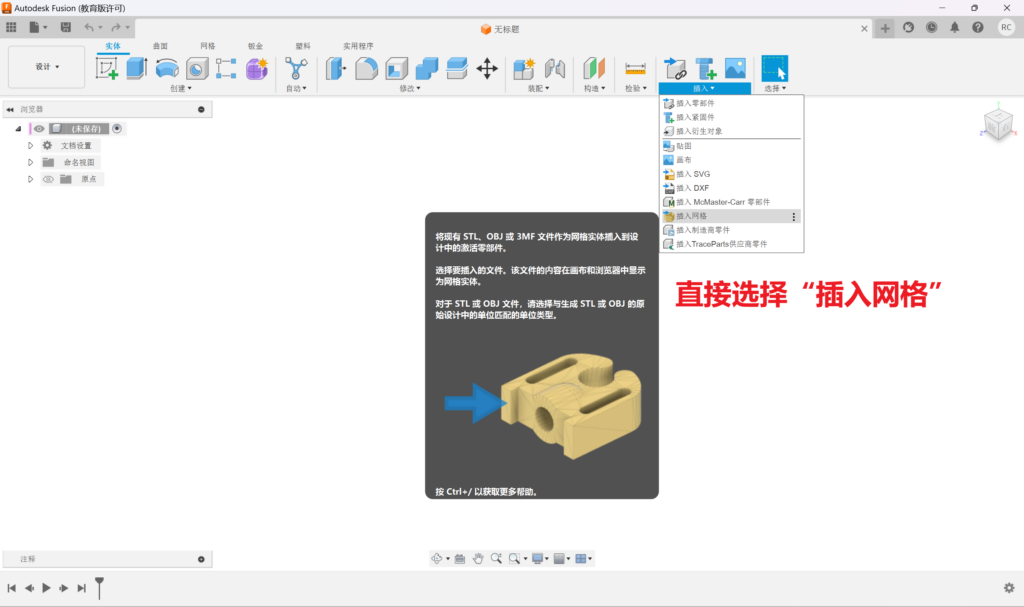
Task: Click the Insert Fastener toolbar icon
Action: click(x=706, y=68)
